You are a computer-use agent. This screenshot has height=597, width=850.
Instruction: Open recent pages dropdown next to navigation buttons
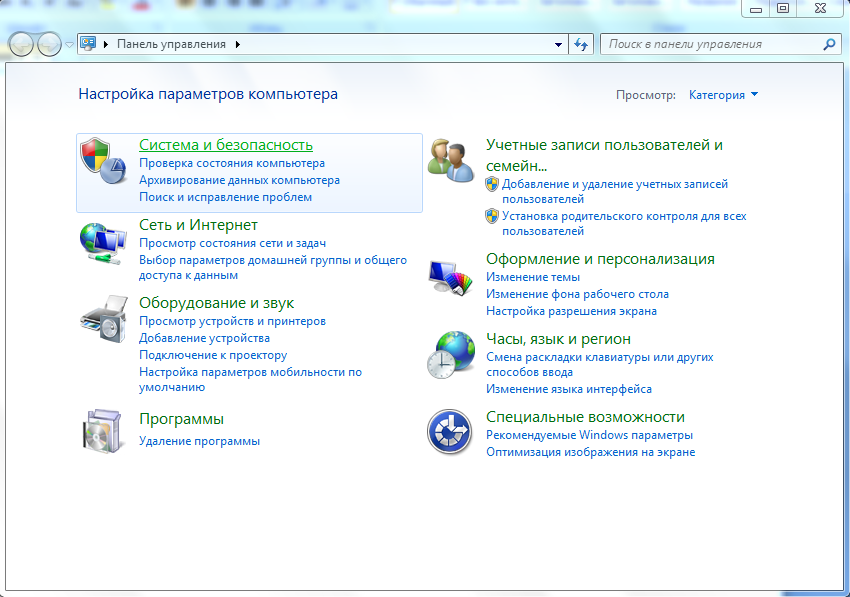(x=69, y=45)
